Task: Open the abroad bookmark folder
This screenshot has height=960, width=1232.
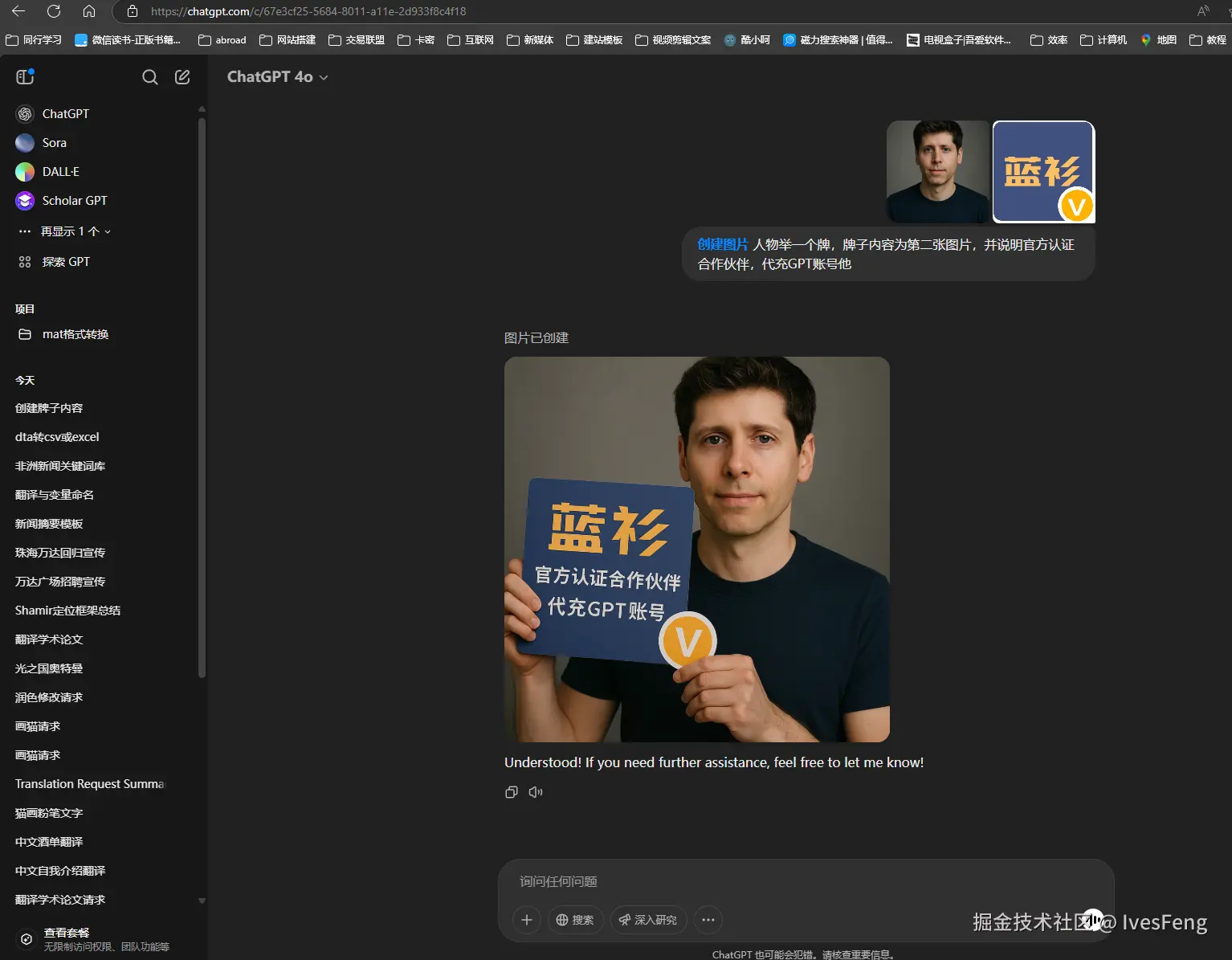Action: point(222,40)
